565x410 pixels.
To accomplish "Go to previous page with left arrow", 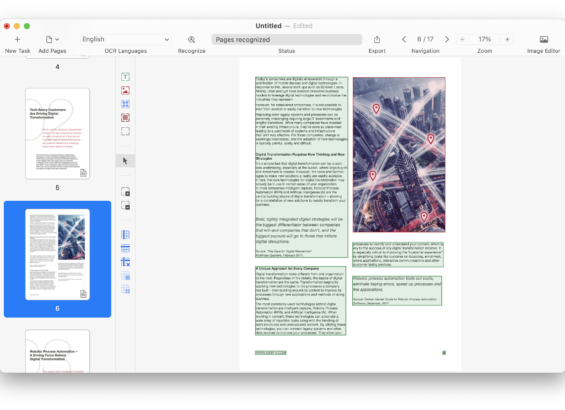I will 404,39.
